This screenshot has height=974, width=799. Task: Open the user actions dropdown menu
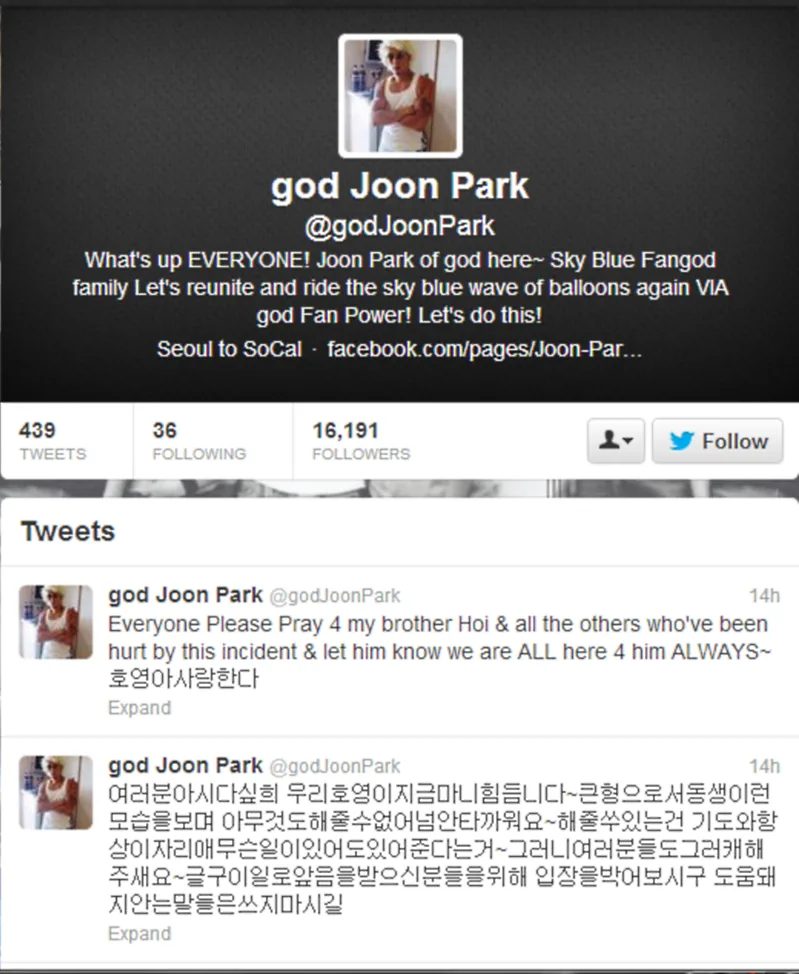coord(616,441)
